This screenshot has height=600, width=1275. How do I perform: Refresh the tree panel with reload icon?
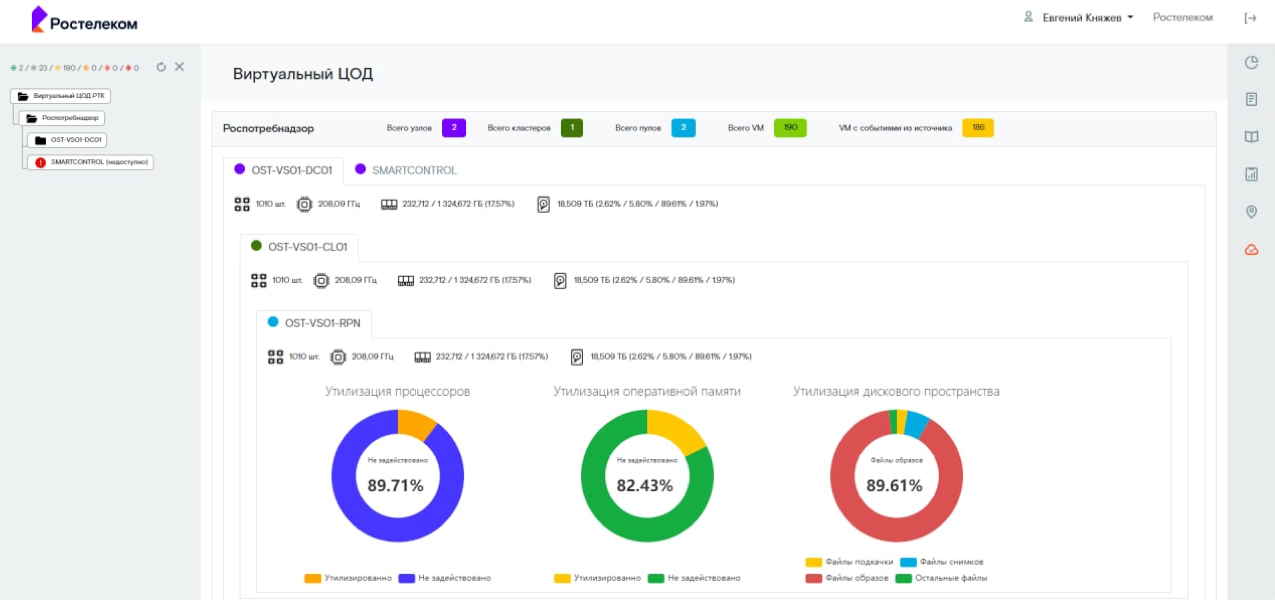tap(161, 67)
